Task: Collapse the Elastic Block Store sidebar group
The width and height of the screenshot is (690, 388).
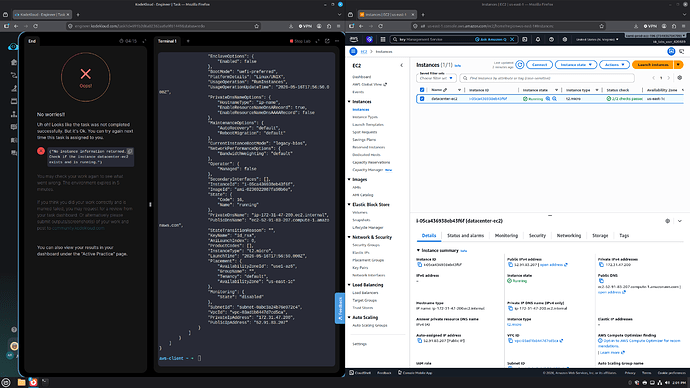Action: [349, 205]
